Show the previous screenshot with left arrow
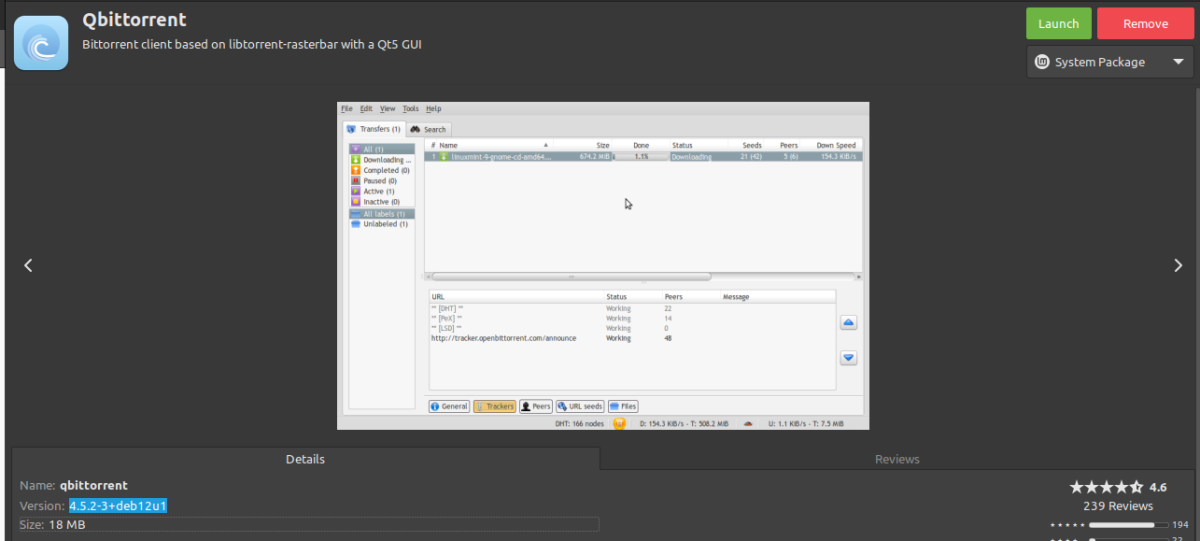This screenshot has height=541, width=1200. (x=28, y=265)
